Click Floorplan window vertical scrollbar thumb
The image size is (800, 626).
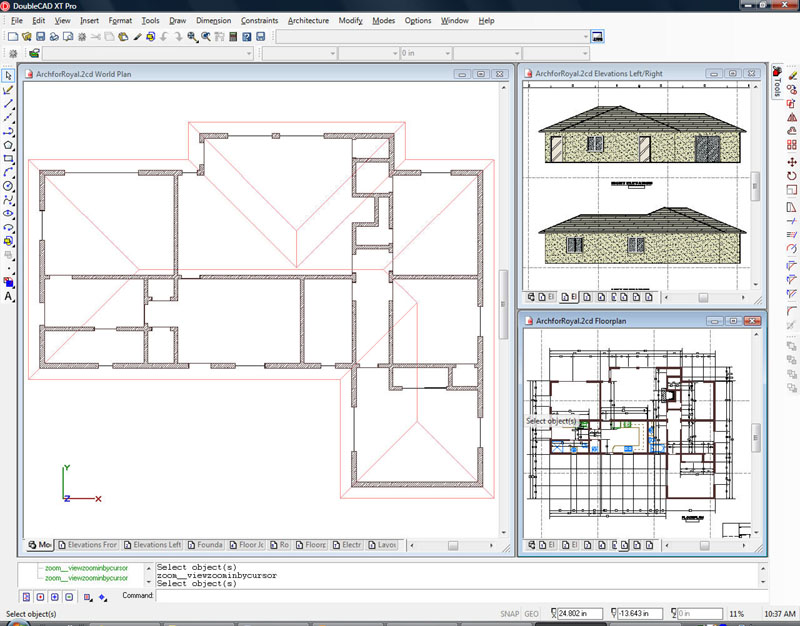756,437
